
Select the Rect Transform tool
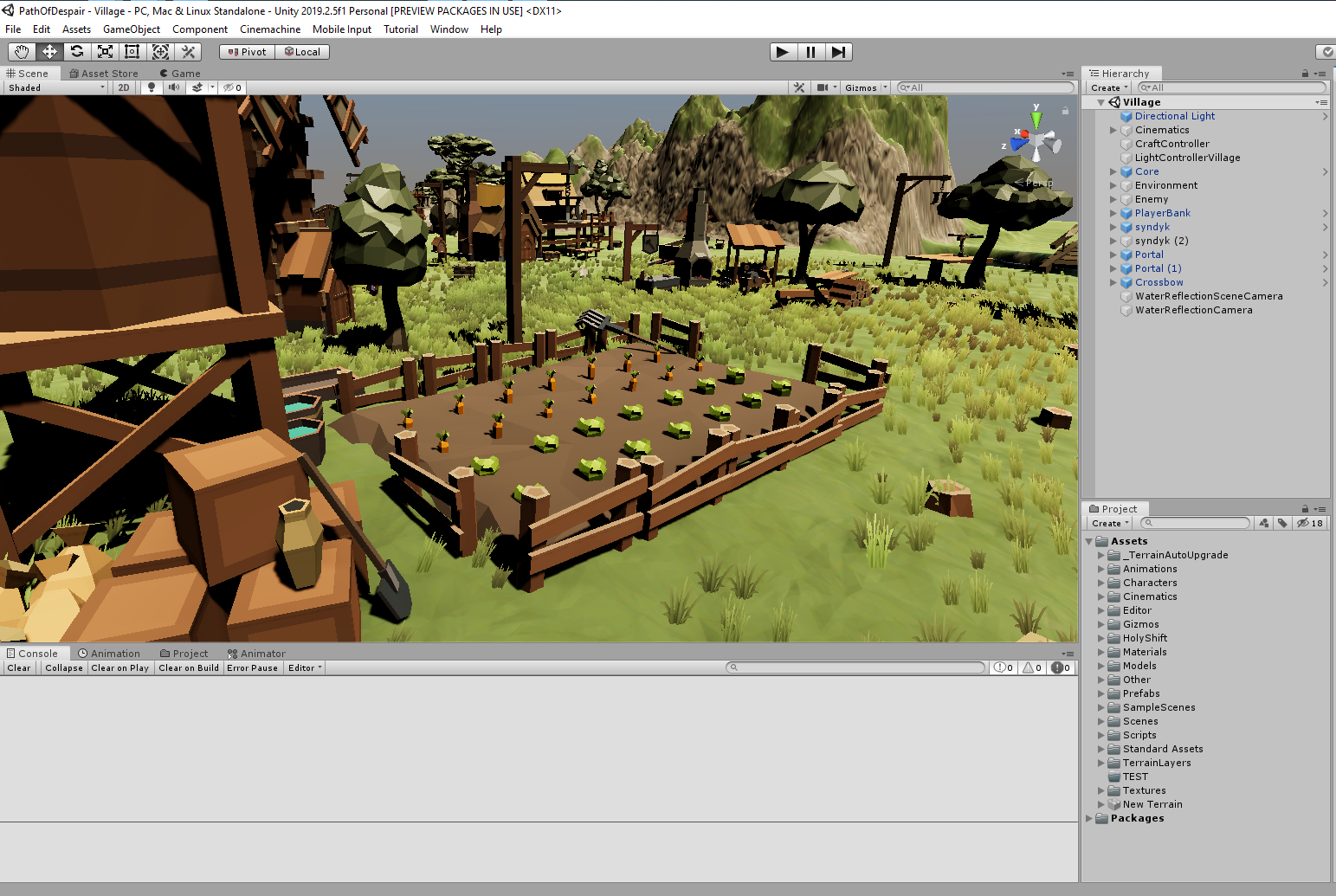pyautogui.click(x=132, y=52)
